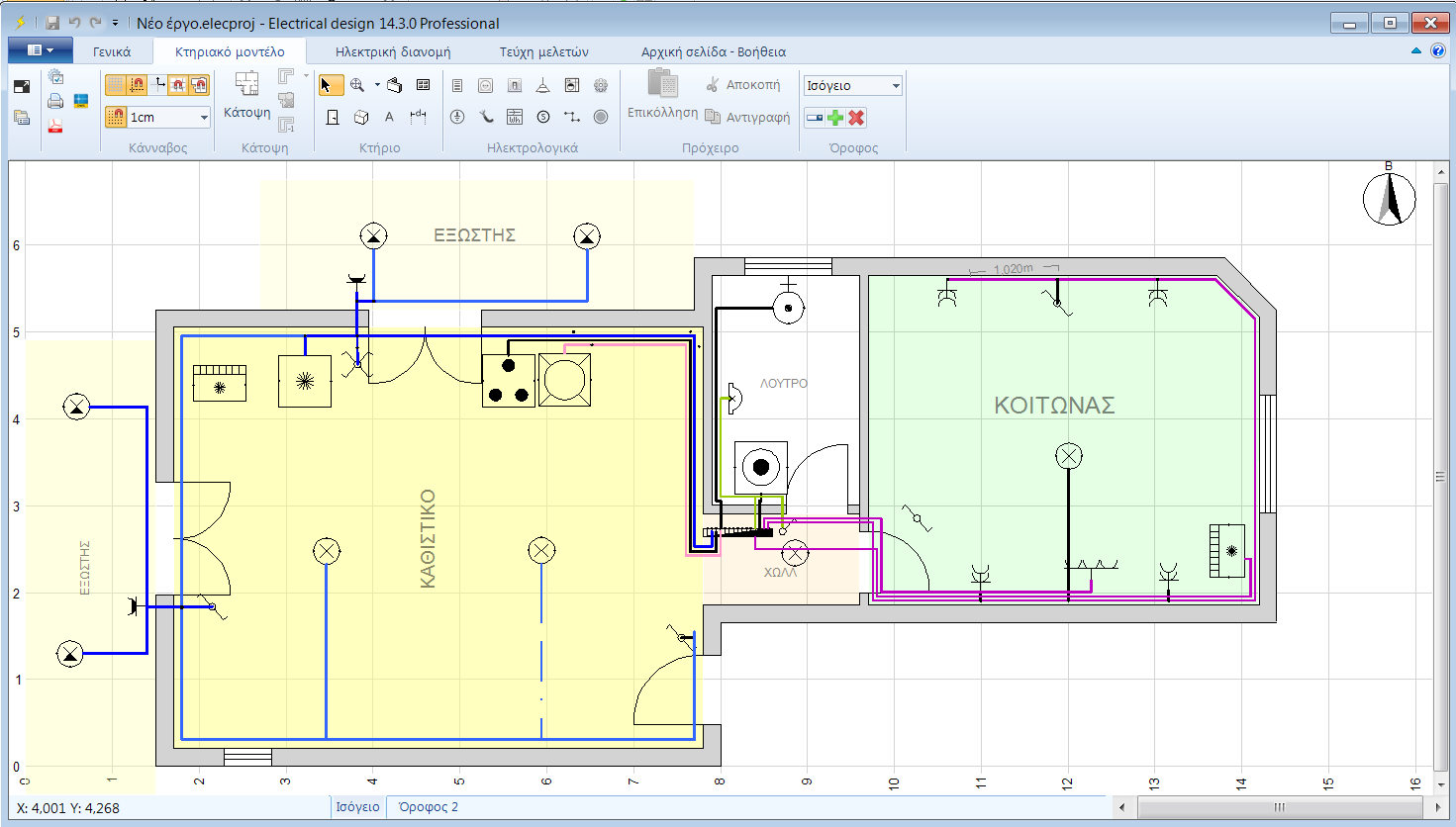Toggle the axis origin snap button
This screenshot has height=827, width=1456.
point(159,86)
